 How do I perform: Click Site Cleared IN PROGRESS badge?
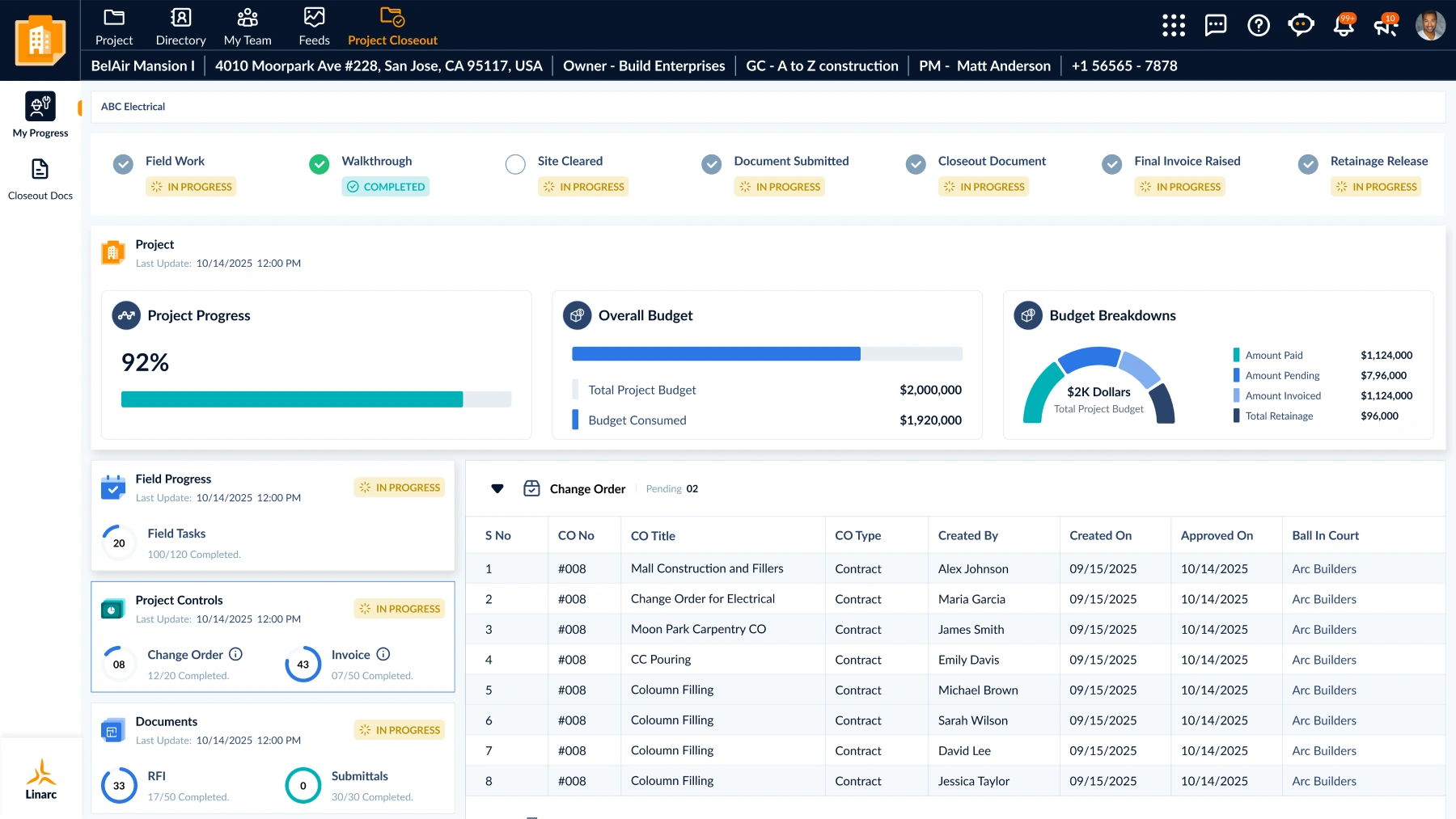click(x=583, y=187)
